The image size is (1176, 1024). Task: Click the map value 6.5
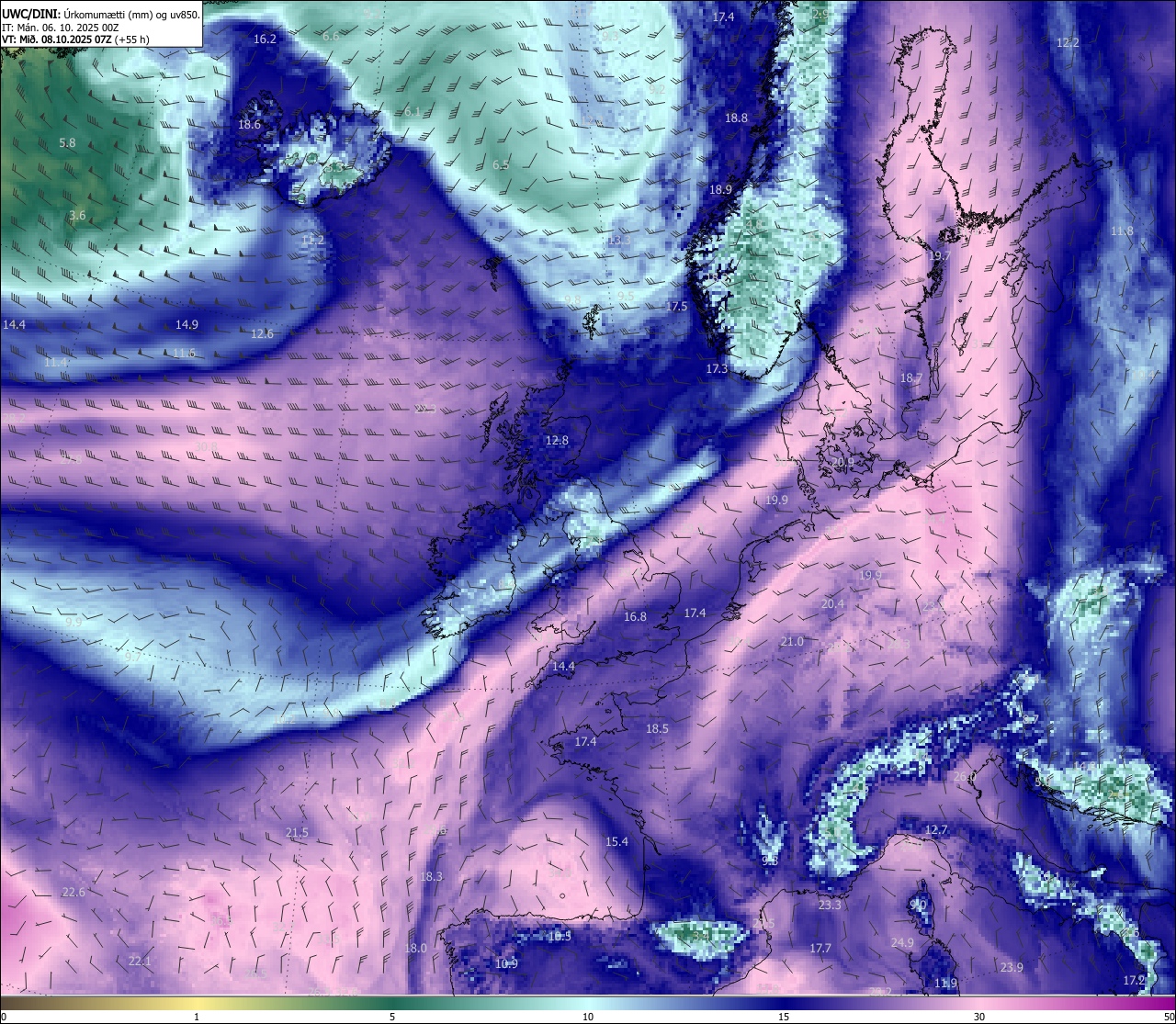[501, 165]
